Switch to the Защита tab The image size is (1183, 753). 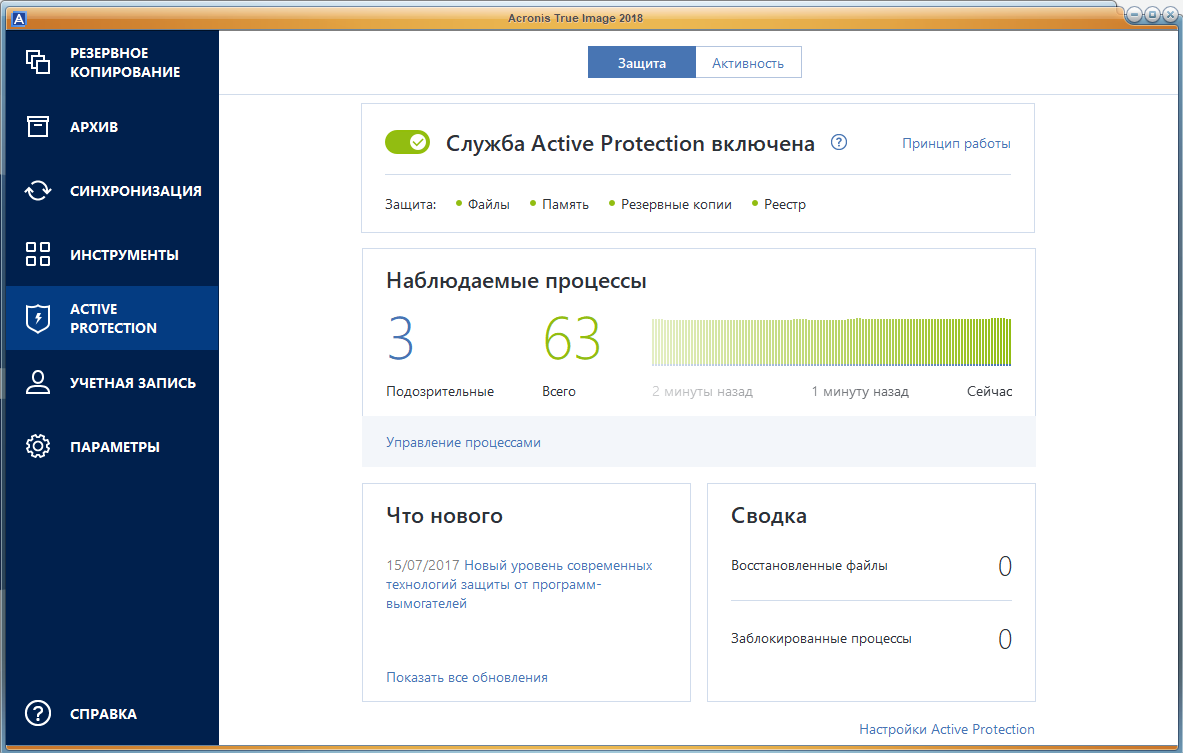641,63
